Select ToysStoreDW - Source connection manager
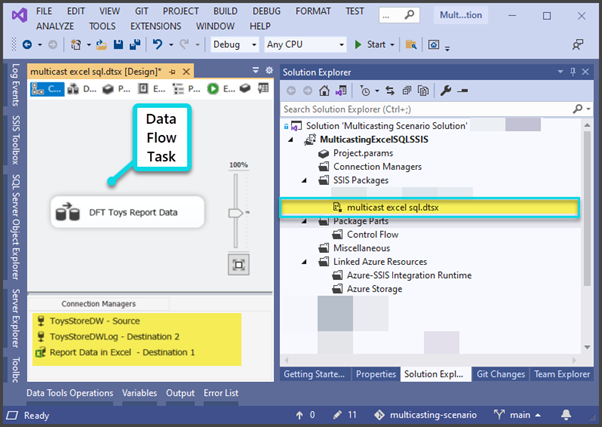602x427 pixels. [94, 321]
